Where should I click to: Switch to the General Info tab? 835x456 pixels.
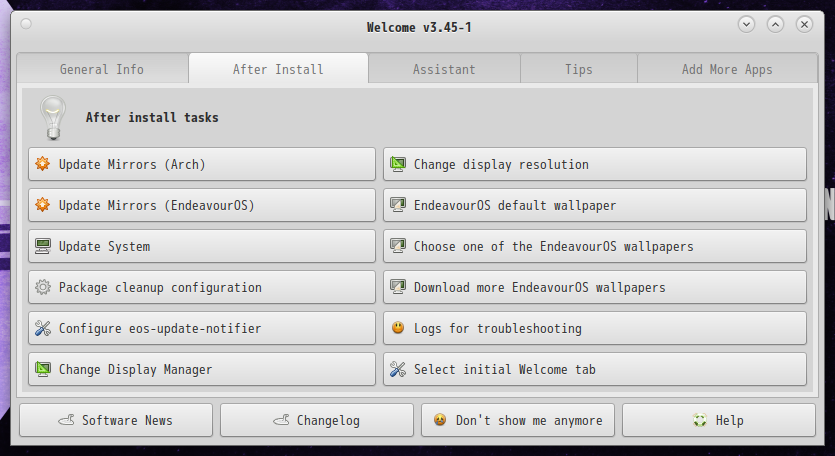point(102,69)
